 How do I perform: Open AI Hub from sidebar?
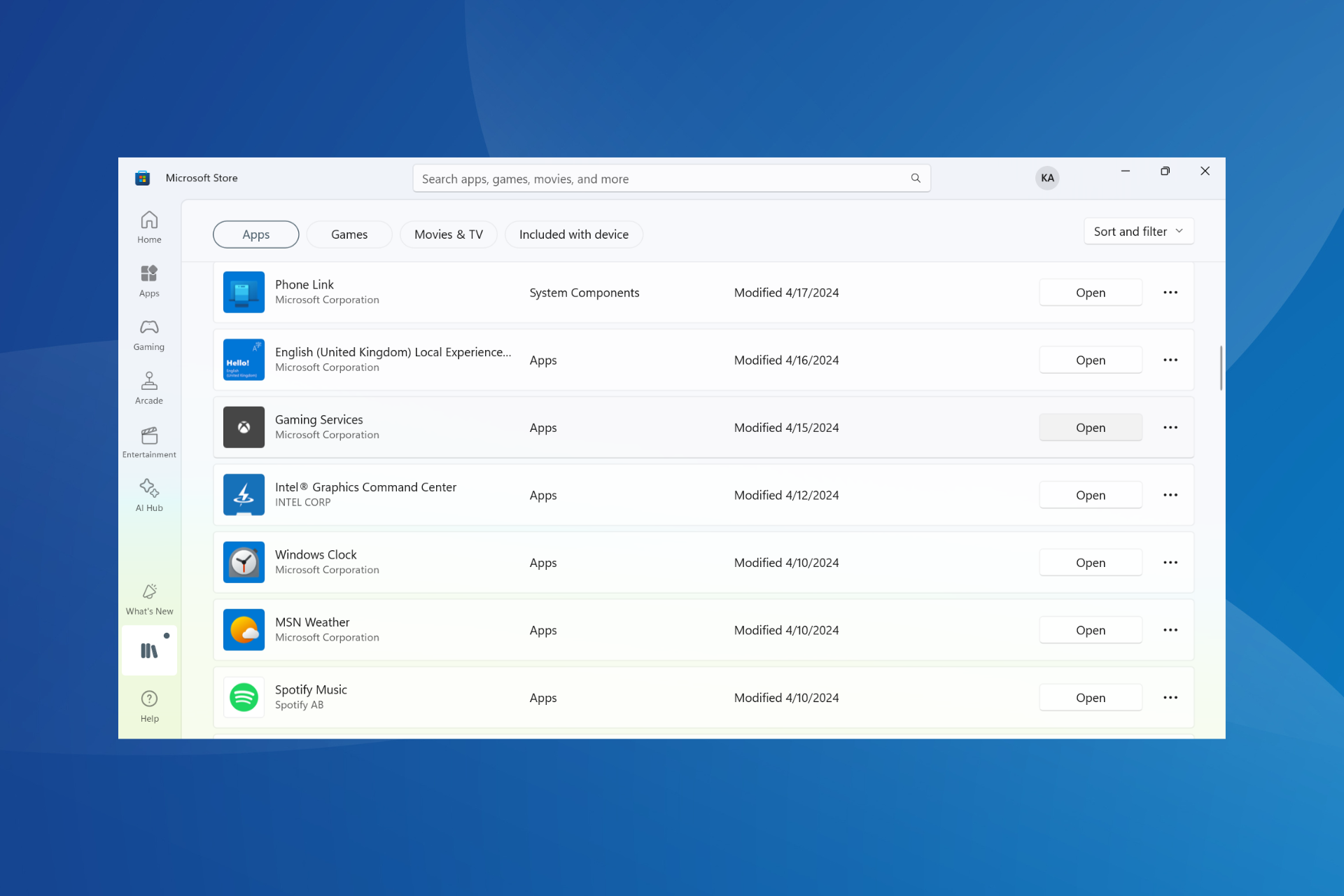[x=149, y=495]
